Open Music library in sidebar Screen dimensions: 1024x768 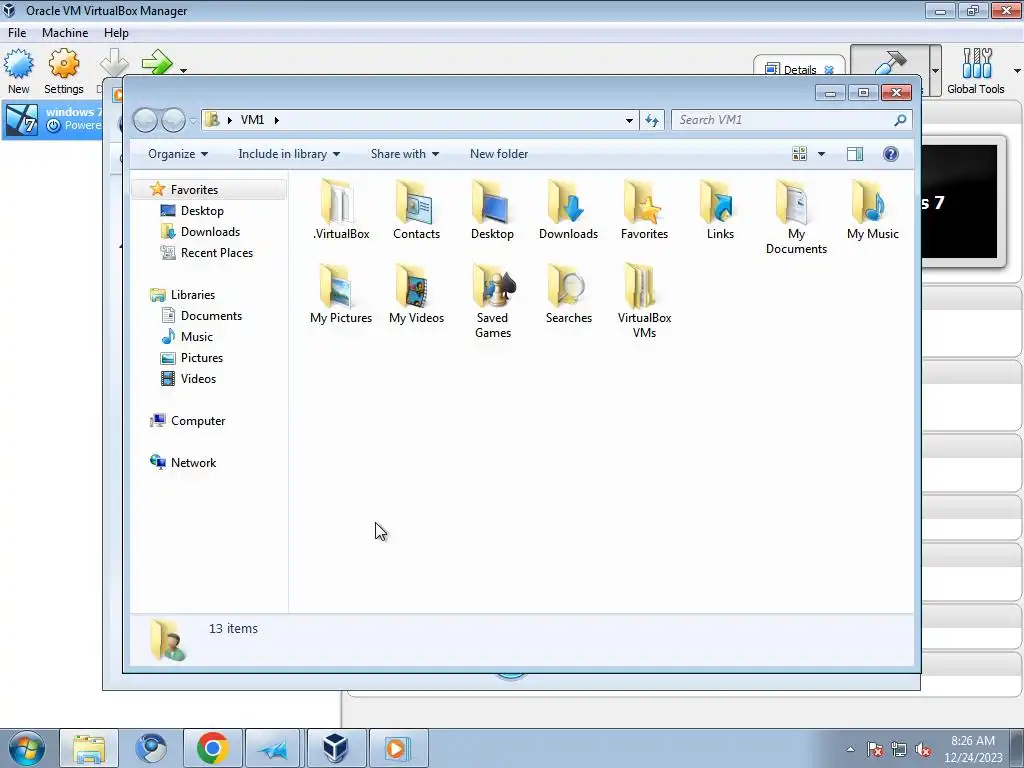197,336
